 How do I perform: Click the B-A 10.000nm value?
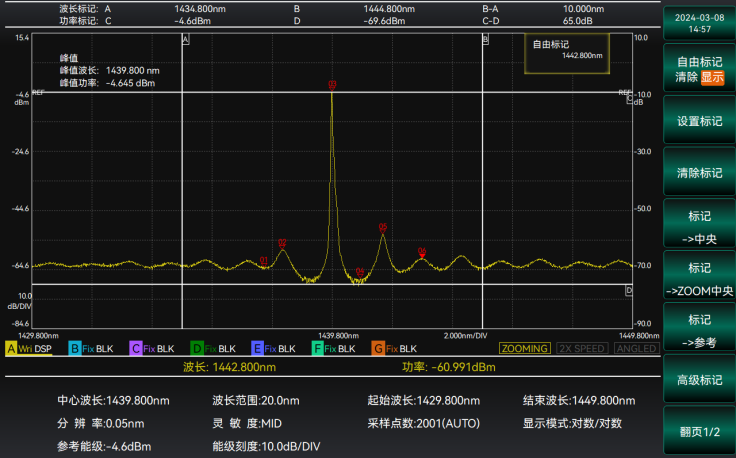[x=583, y=9]
